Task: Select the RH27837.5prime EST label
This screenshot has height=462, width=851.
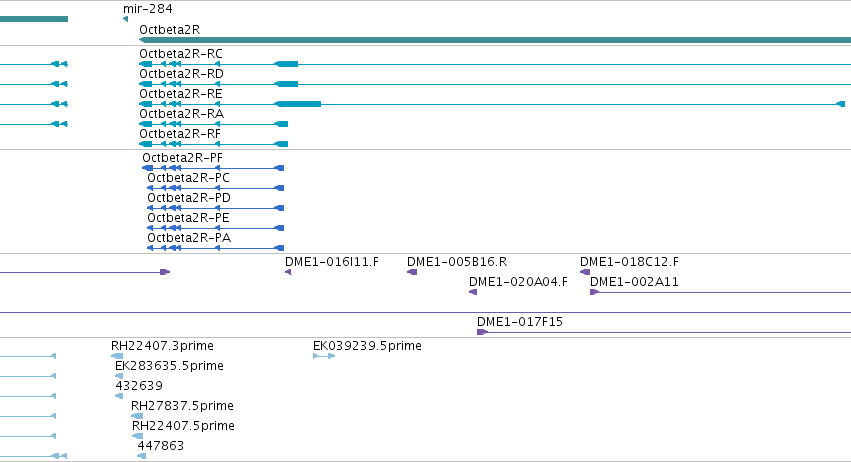Action: 182,407
